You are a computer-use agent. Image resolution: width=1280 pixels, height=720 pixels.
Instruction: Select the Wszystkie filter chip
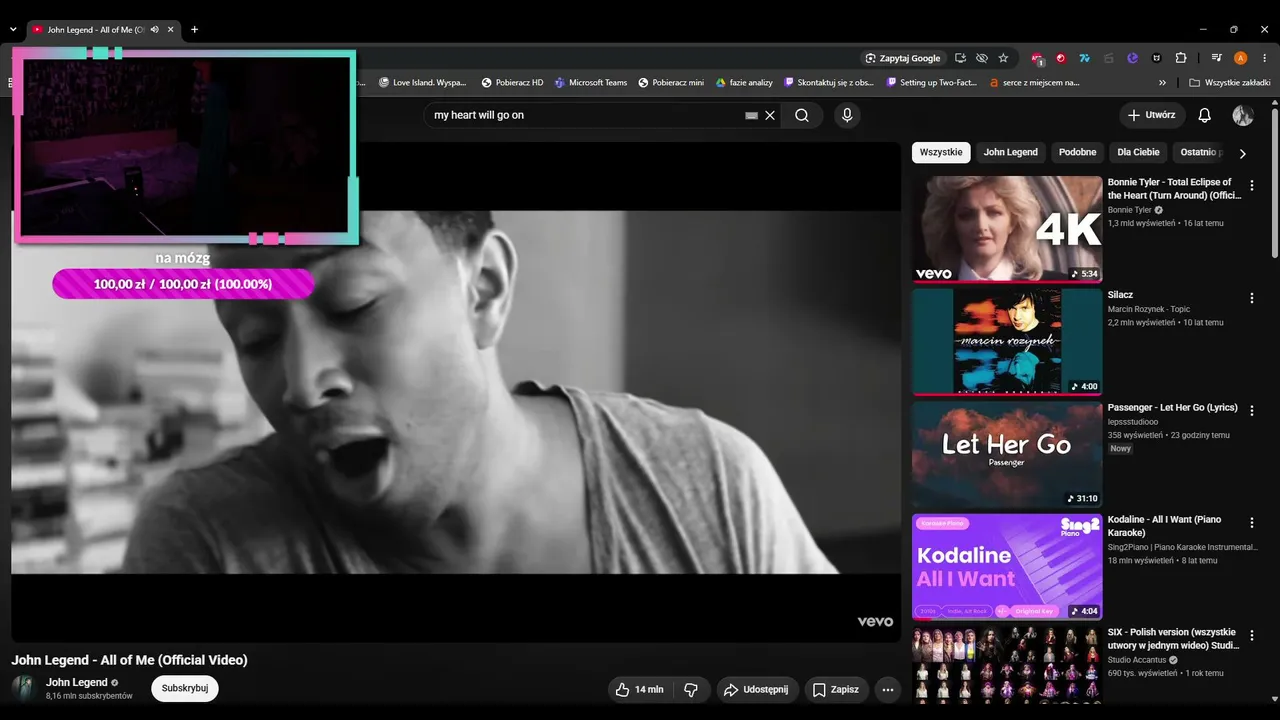coord(941,152)
